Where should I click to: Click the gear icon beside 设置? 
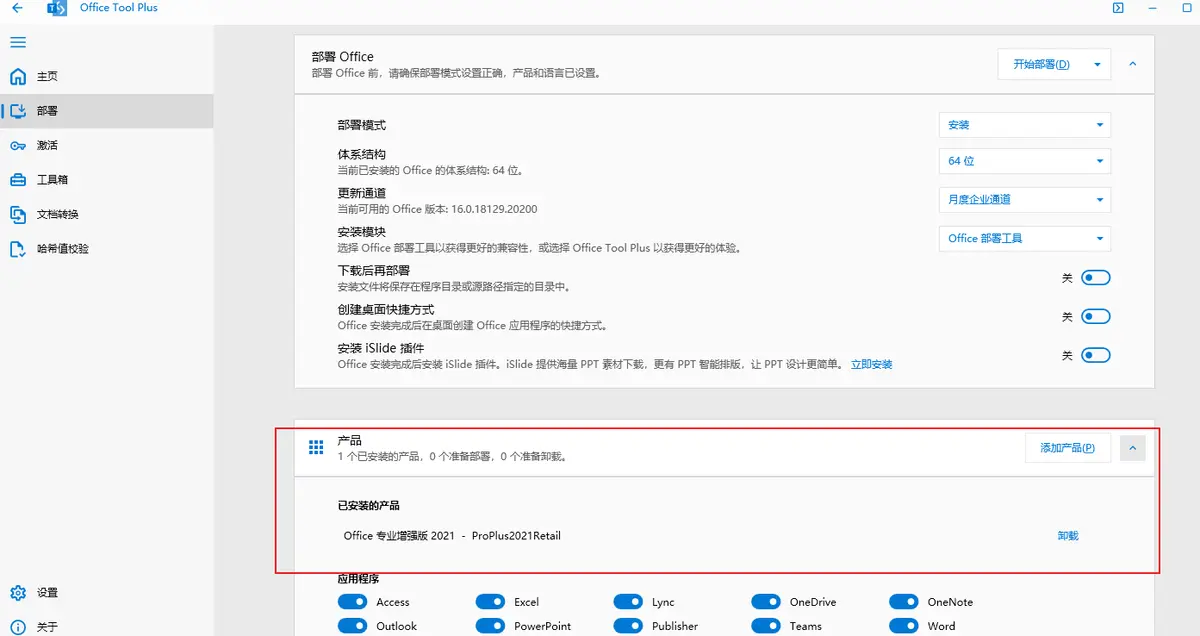(18, 593)
